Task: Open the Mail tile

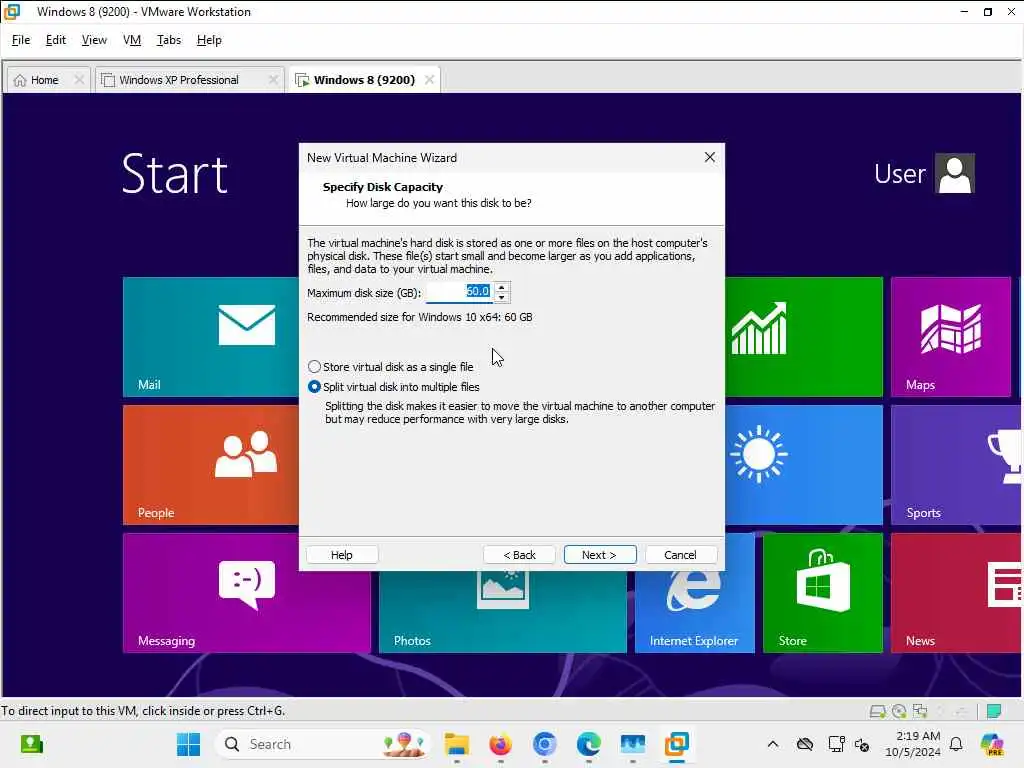Action: click(211, 336)
